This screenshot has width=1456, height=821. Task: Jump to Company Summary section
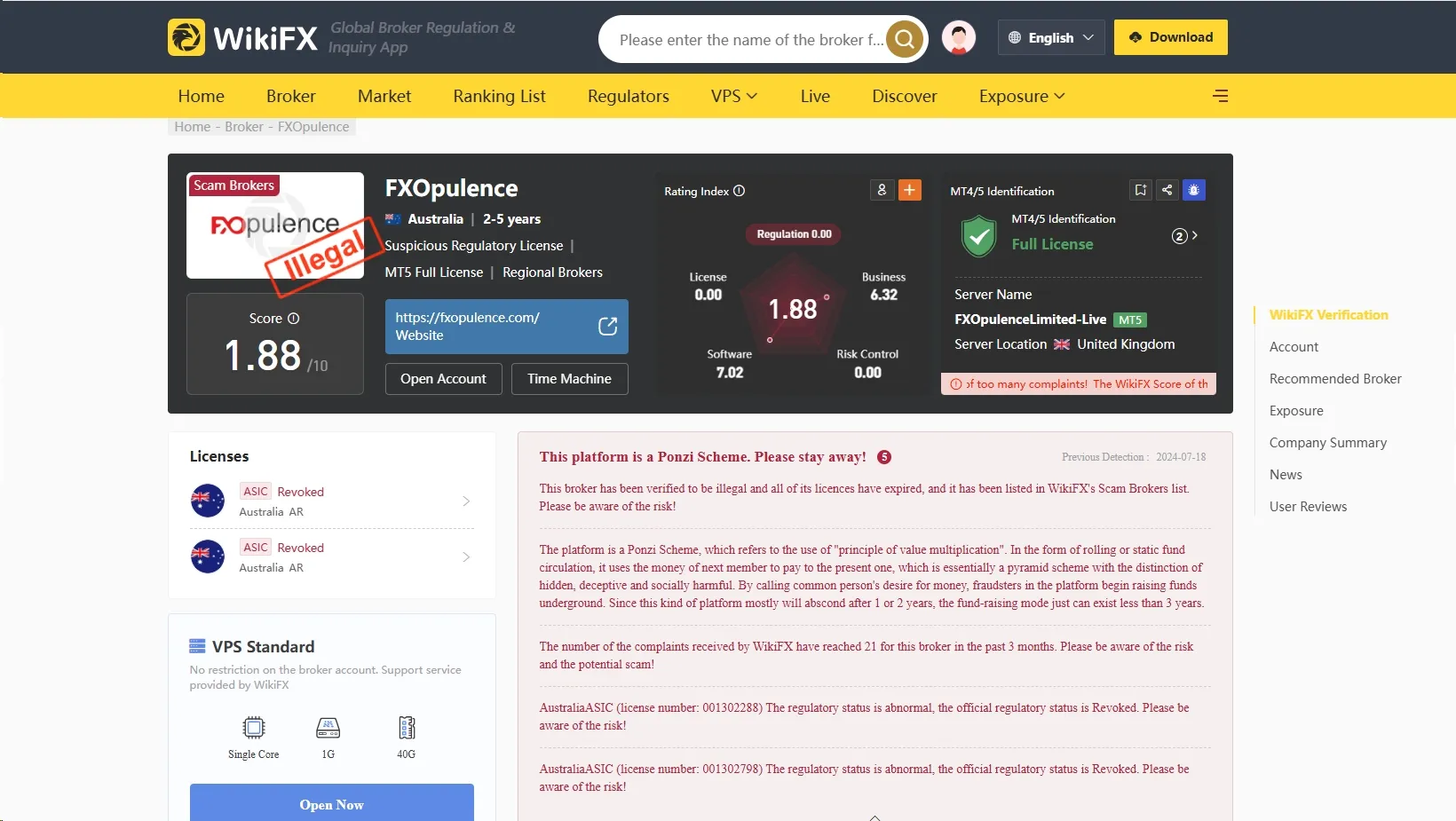(x=1328, y=443)
